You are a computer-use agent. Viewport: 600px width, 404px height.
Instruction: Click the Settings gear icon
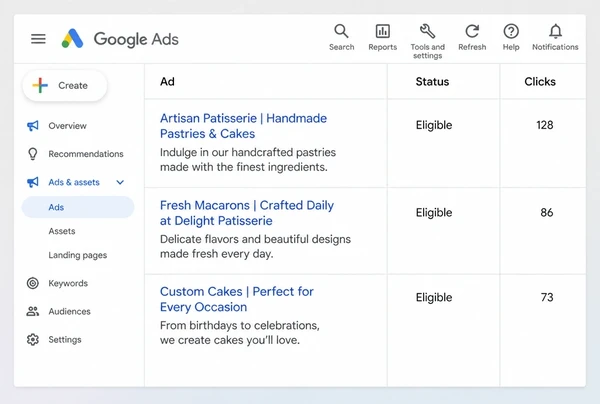[x=33, y=339]
